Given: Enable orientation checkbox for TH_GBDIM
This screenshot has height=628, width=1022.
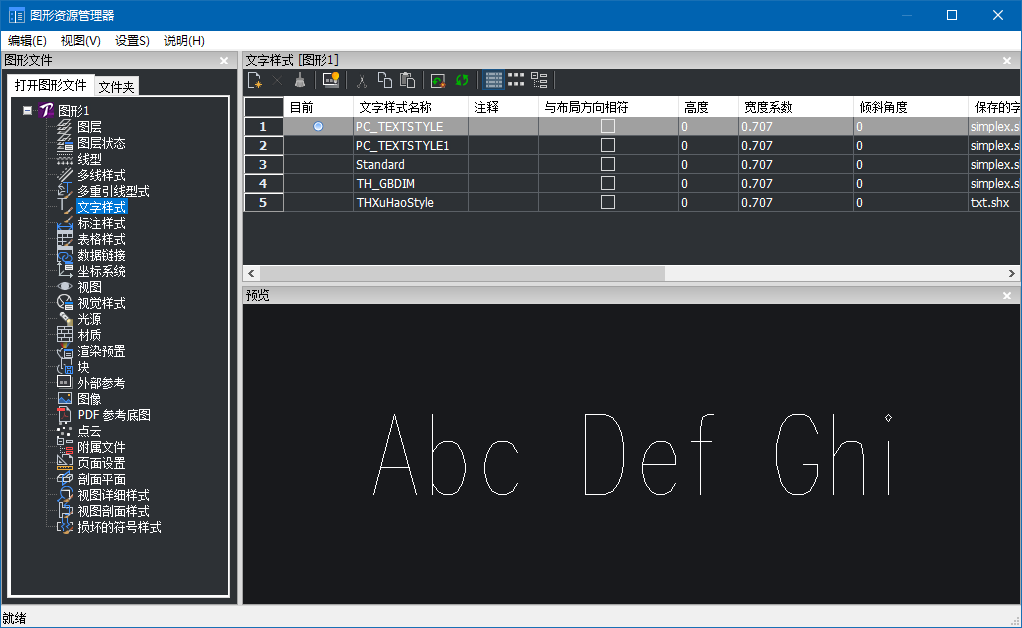Looking at the screenshot, I should click(x=607, y=183).
